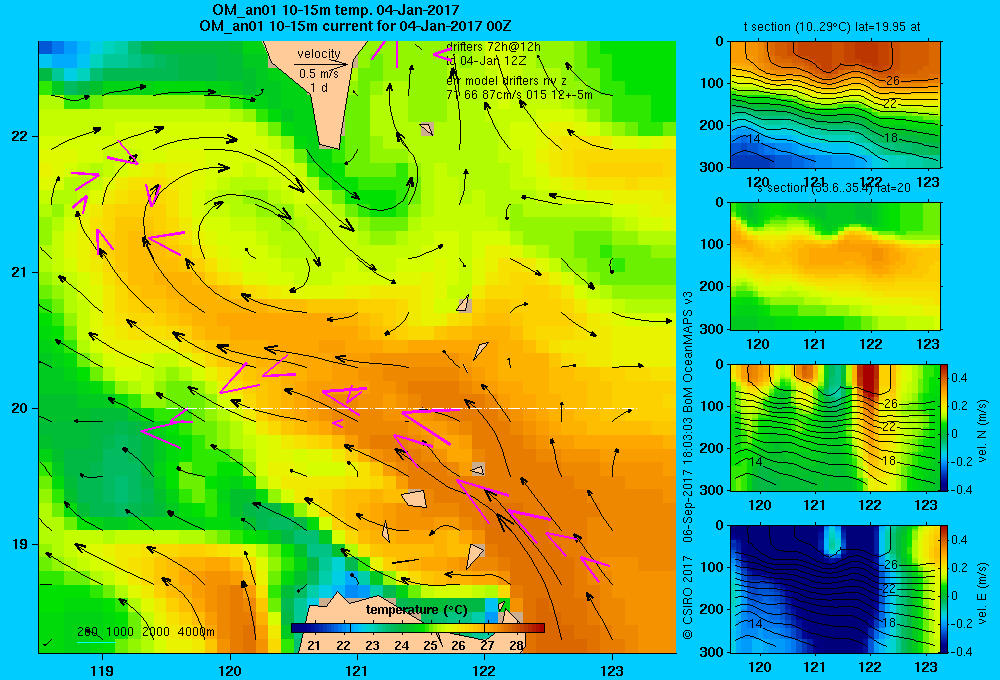Click the salinity section plot thumbnail
1000x680 pixels.
(835, 266)
